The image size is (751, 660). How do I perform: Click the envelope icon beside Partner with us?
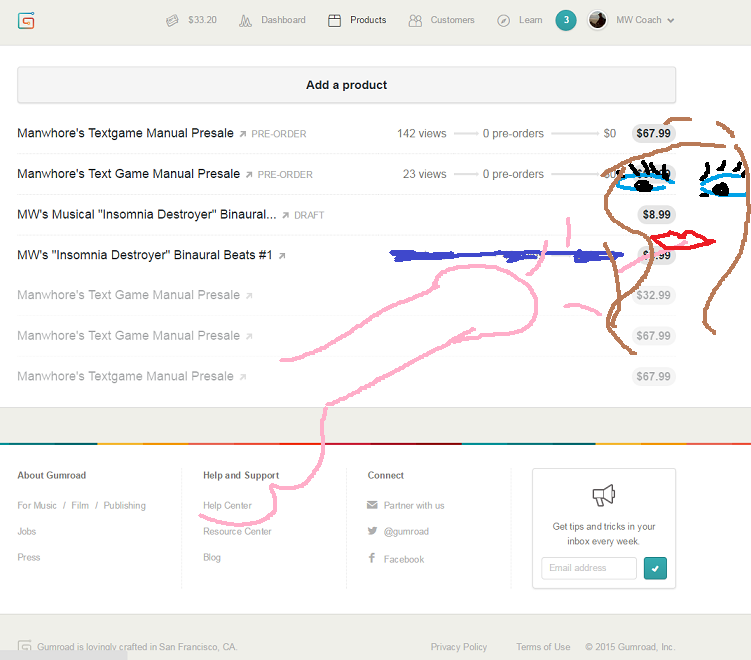pyautogui.click(x=372, y=505)
